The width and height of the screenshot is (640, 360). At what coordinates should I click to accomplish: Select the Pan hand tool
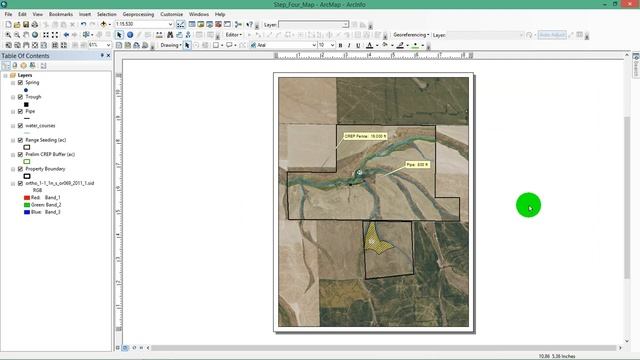(x=26, y=35)
